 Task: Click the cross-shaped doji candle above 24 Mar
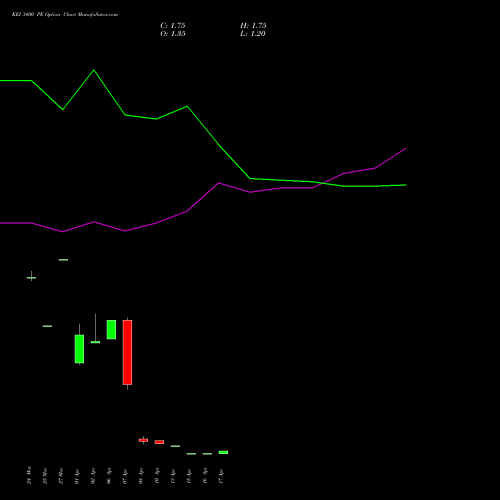(x=31, y=277)
